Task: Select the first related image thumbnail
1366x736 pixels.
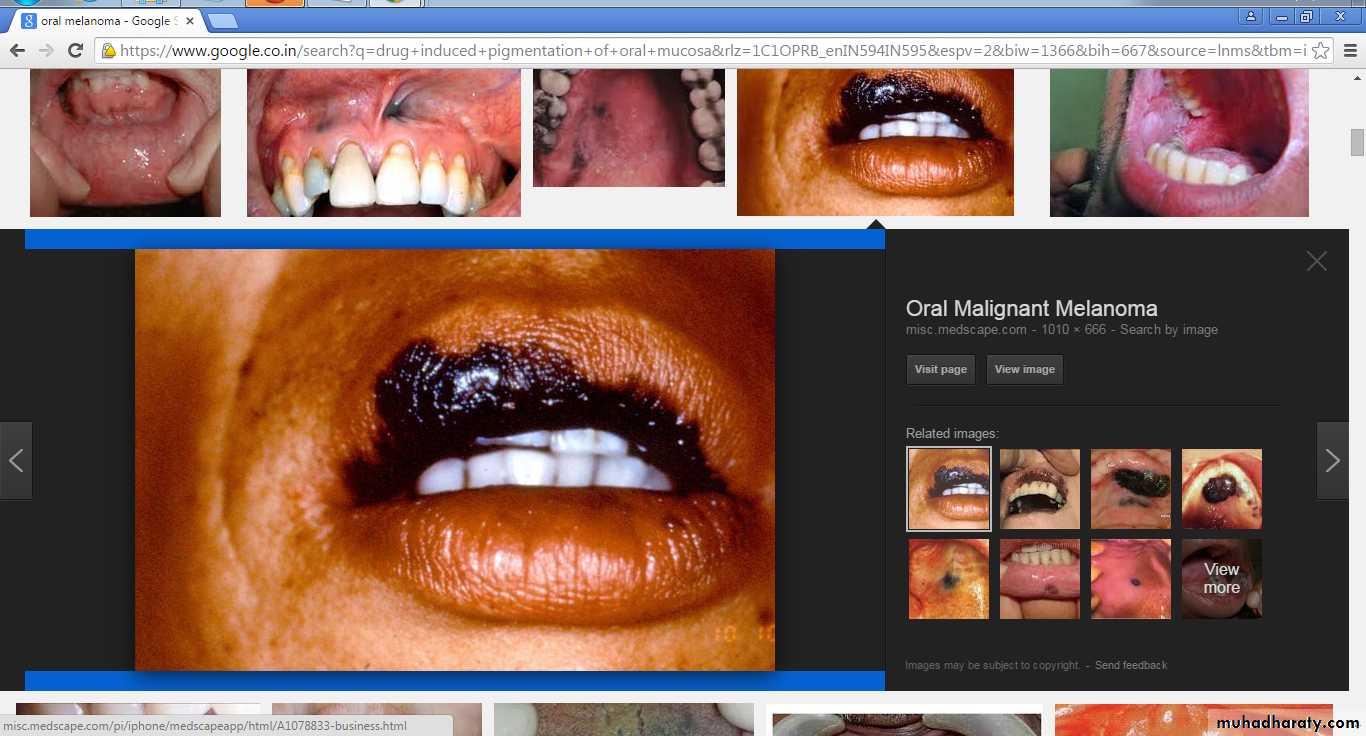Action: coord(948,488)
